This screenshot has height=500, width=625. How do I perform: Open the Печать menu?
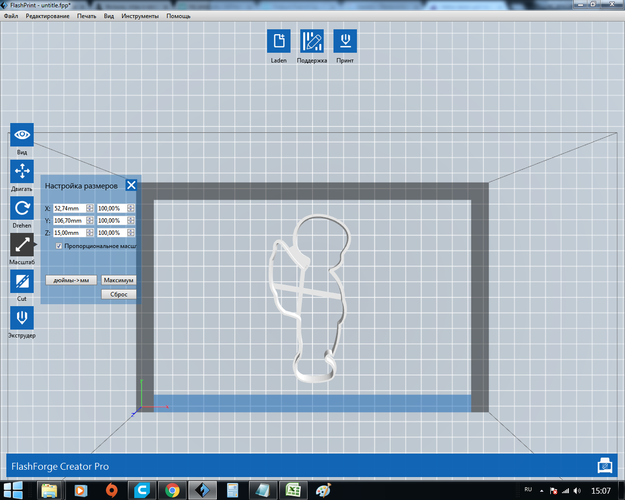tap(86, 16)
